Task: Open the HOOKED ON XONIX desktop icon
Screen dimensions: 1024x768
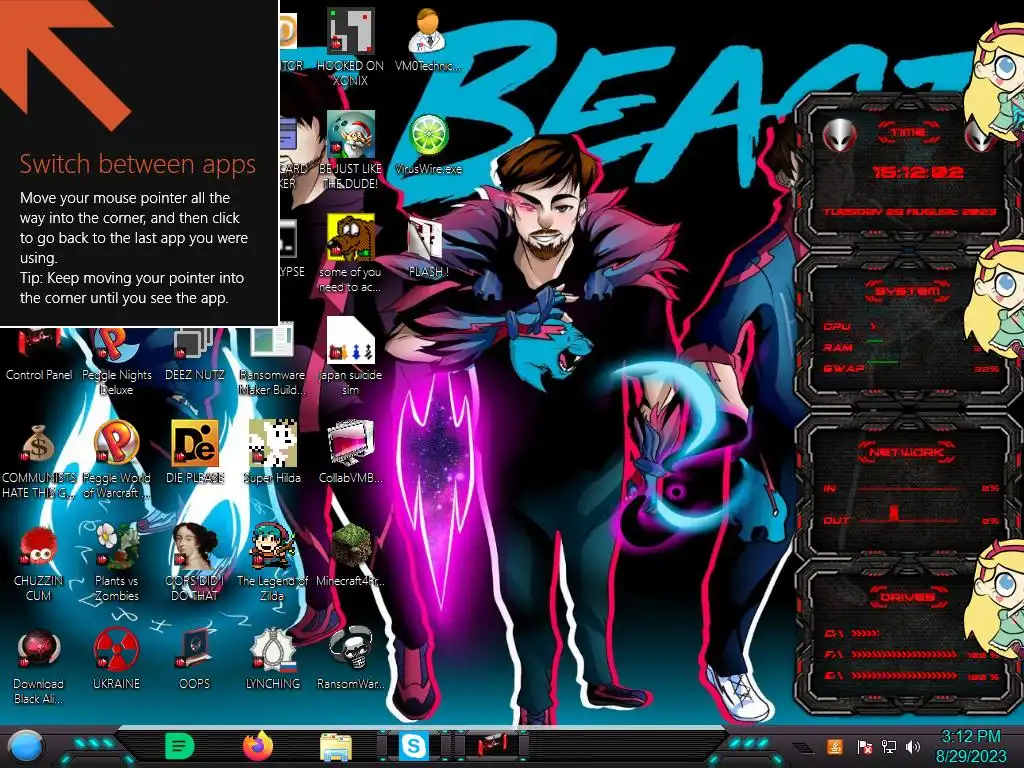Action: pyautogui.click(x=350, y=48)
